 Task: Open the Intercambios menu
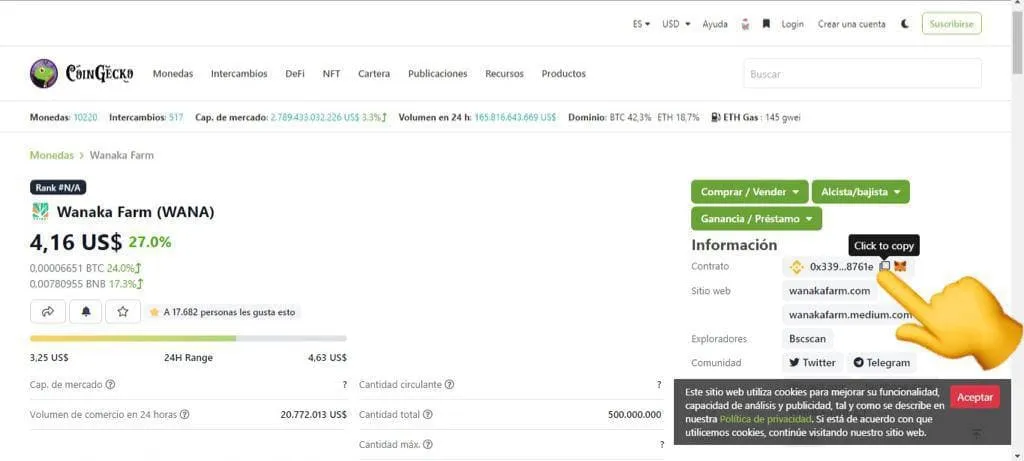tap(239, 74)
